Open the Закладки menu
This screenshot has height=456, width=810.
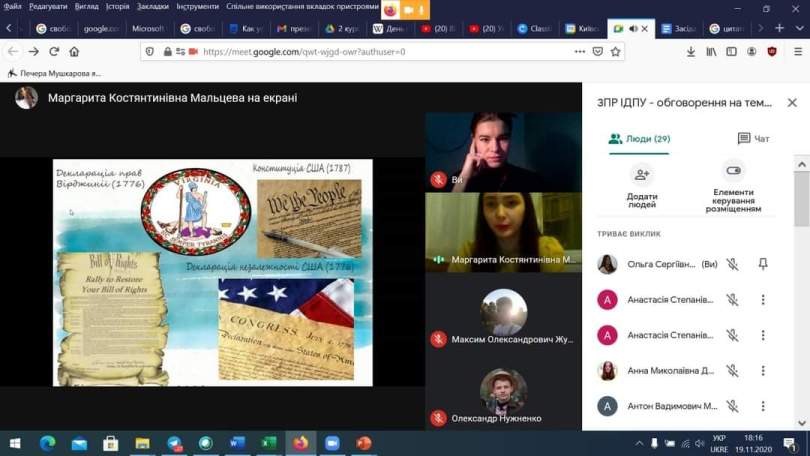(153, 6)
